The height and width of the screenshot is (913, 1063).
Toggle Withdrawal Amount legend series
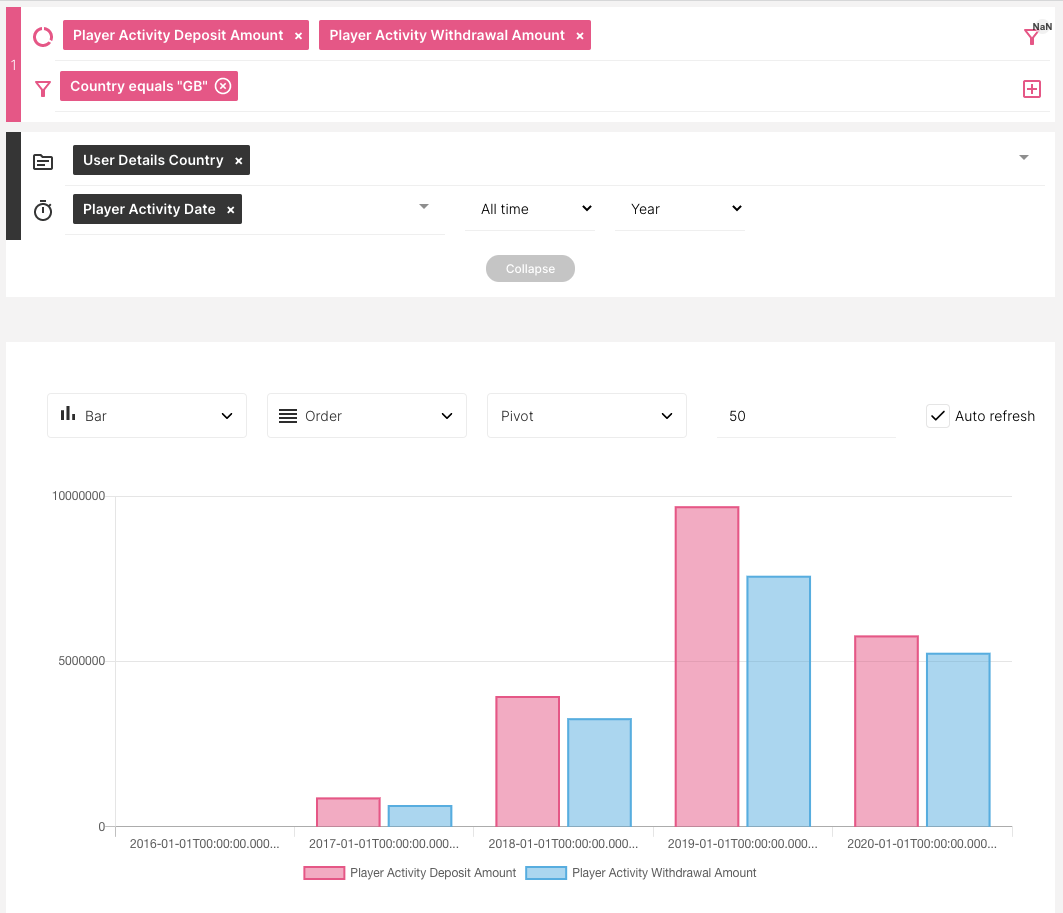(x=642, y=873)
